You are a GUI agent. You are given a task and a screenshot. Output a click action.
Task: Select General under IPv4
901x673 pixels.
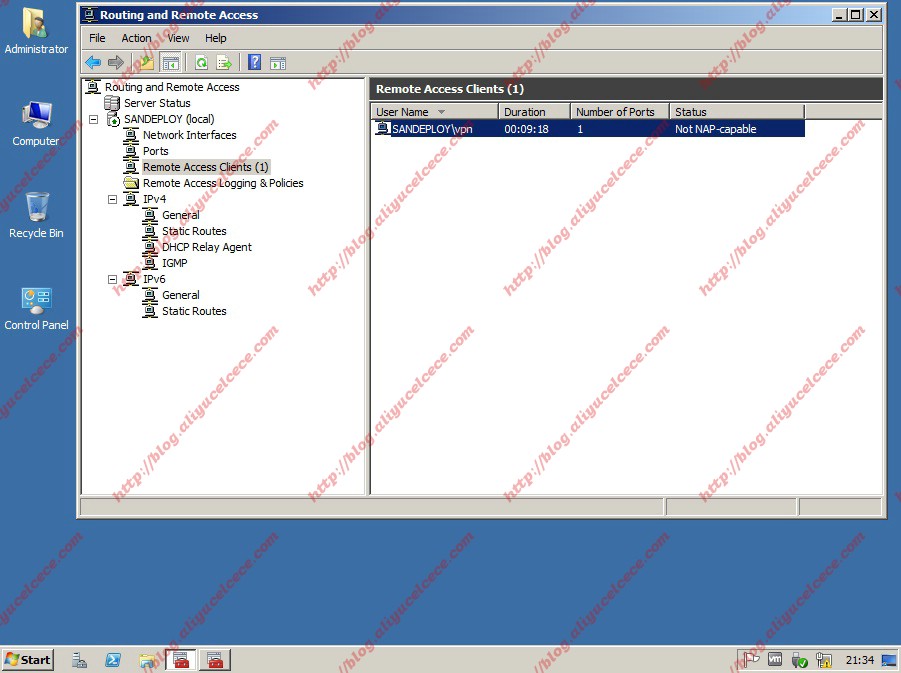point(181,215)
